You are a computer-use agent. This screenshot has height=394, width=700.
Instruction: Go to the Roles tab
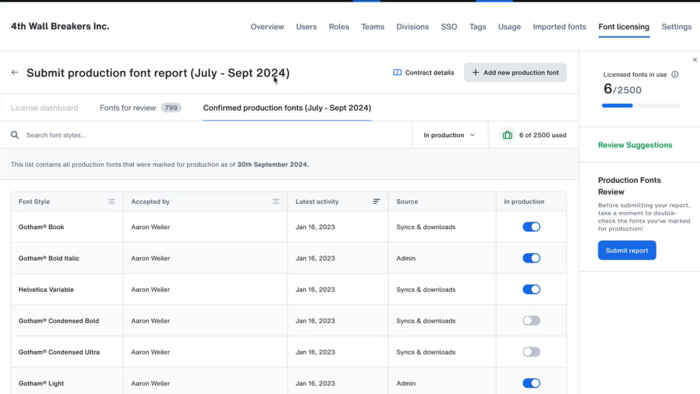[x=339, y=27]
